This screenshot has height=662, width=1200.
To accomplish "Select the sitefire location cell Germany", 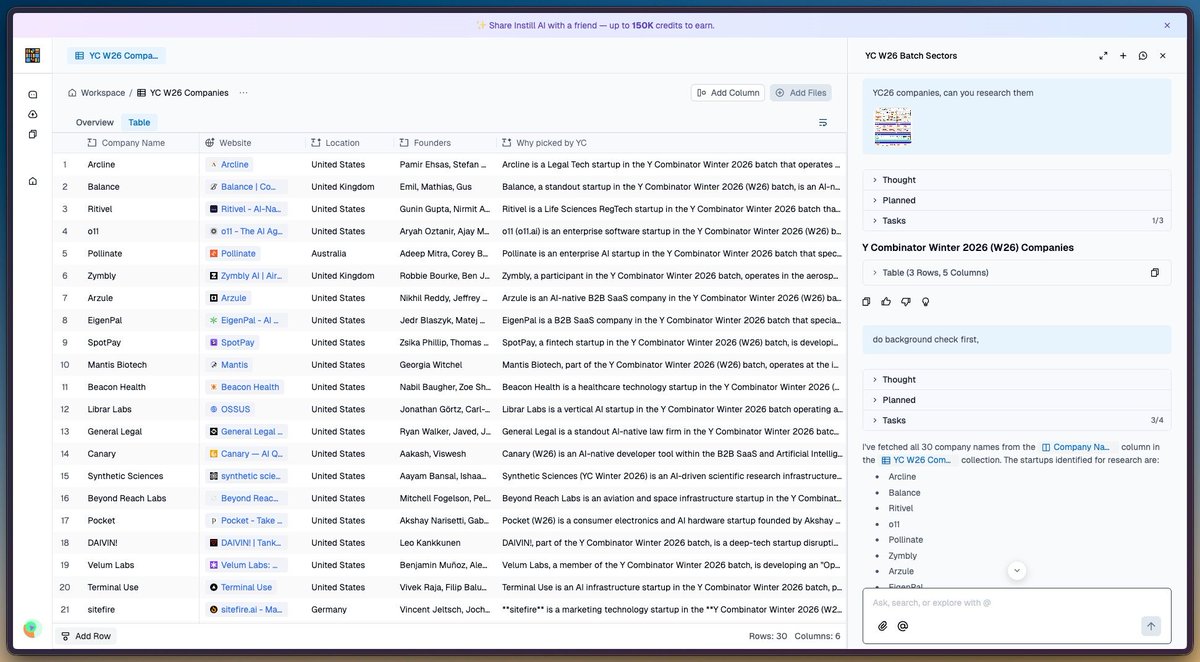I will coord(347,609).
